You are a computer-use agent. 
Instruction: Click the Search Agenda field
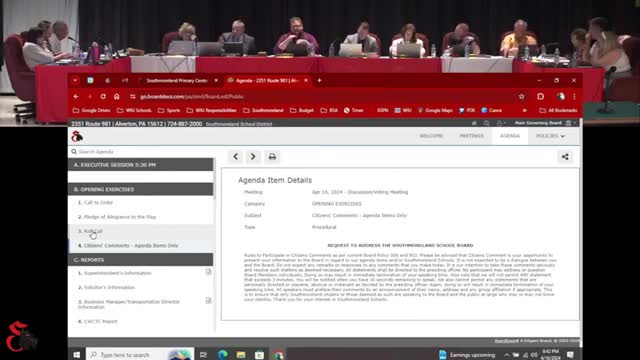tap(141, 152)
